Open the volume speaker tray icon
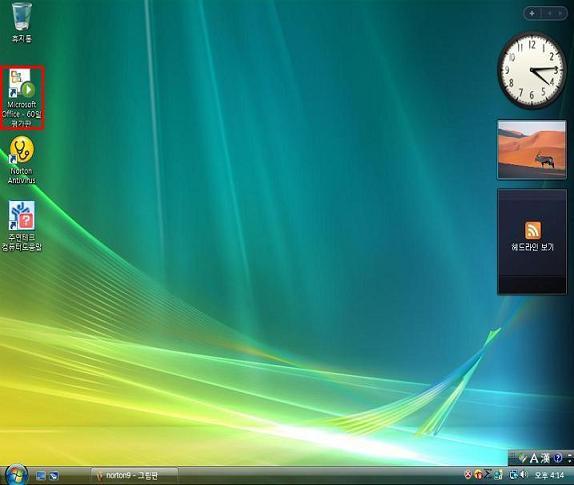Viewport: 574px width, 485px height. pos(523,475)
